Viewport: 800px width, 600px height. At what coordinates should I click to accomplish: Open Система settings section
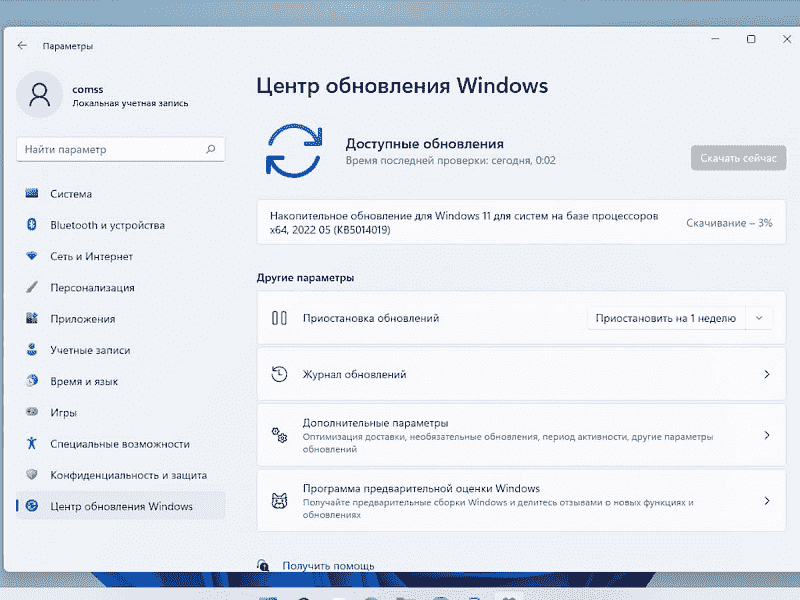pyautogui.click(x=120, y=194)
